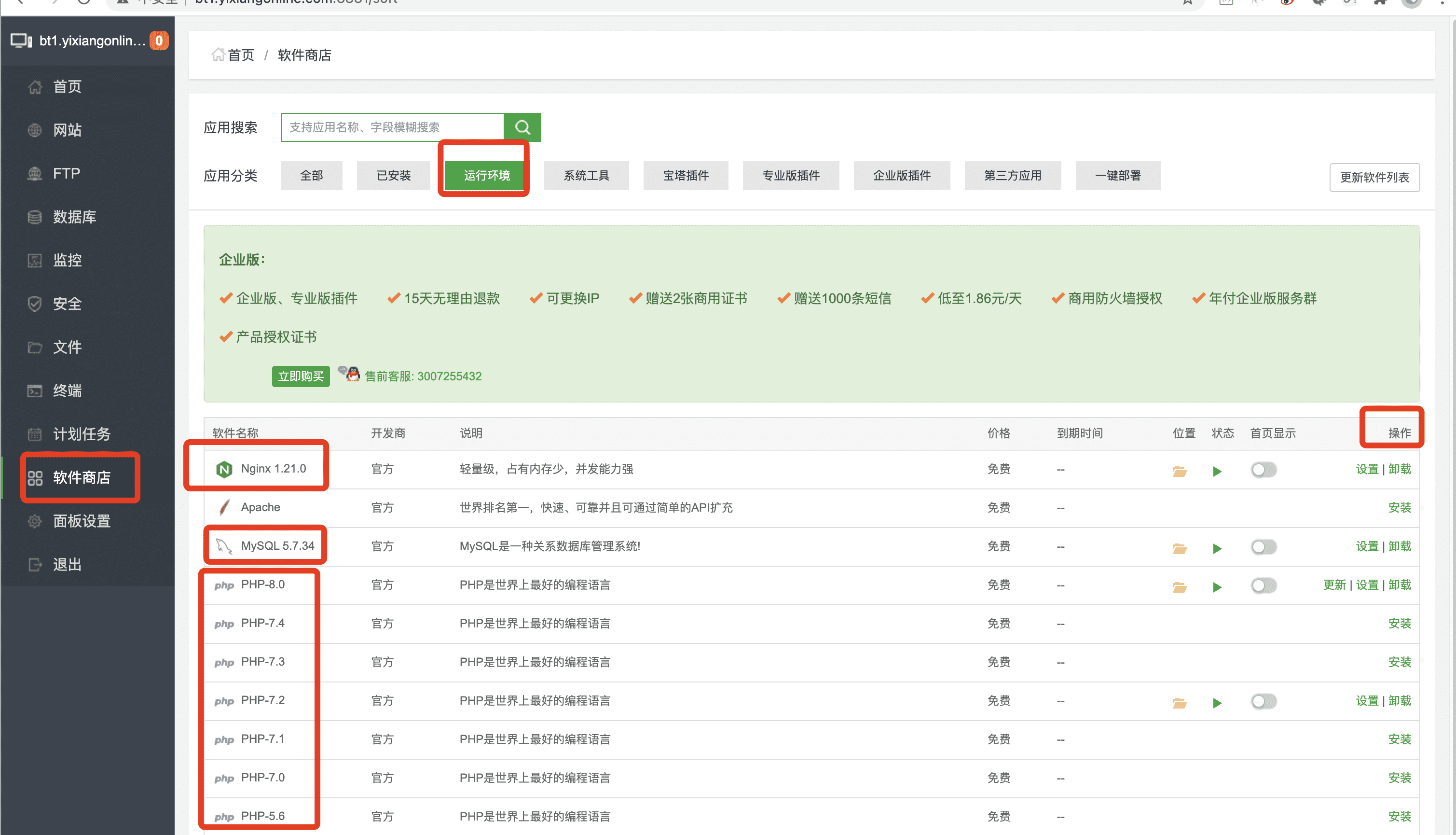Toggle PHP-7.2 homepage display switch
The width and height of the screenshot is (1456, 835).
1264,701
